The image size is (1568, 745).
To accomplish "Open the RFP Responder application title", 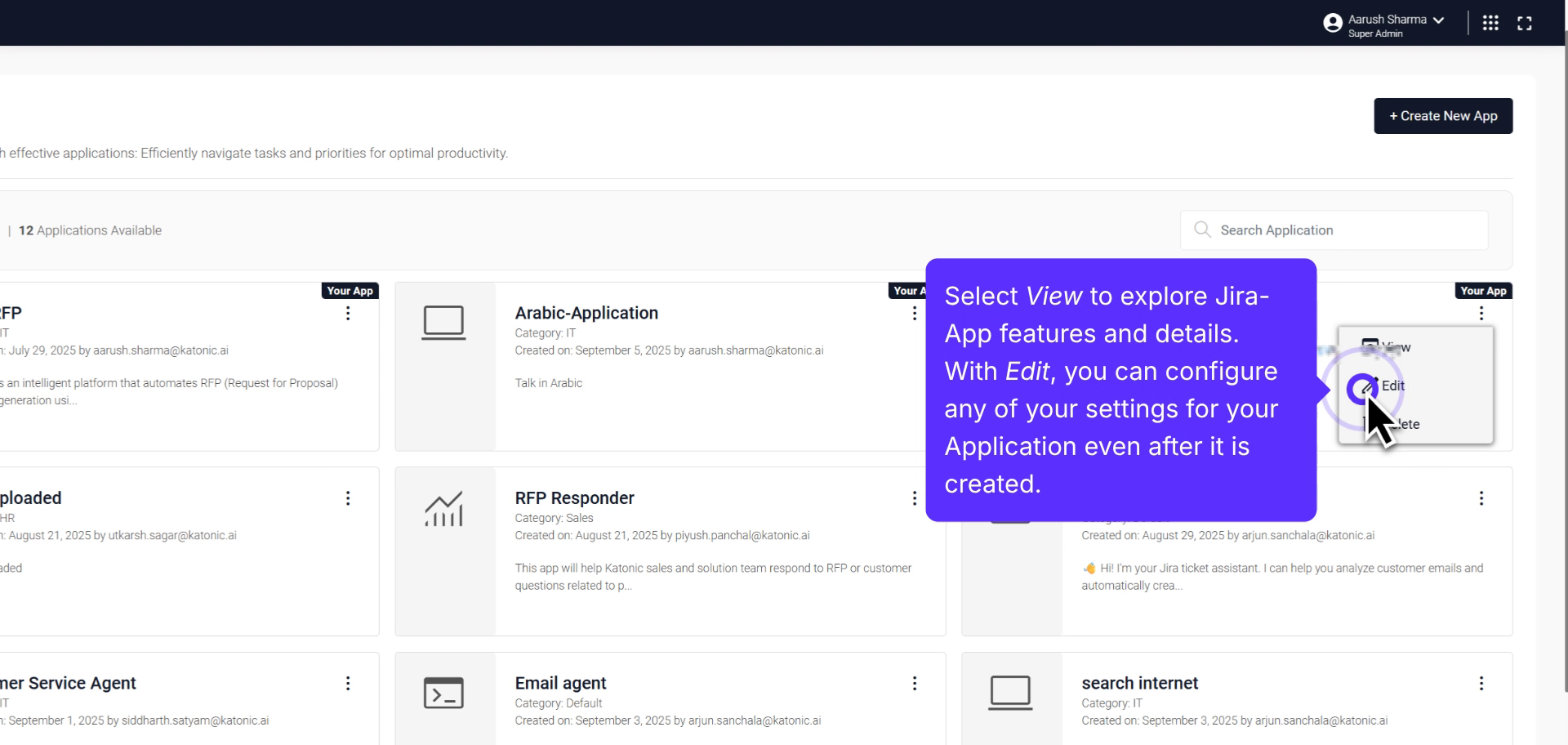I will coord(574,497).
